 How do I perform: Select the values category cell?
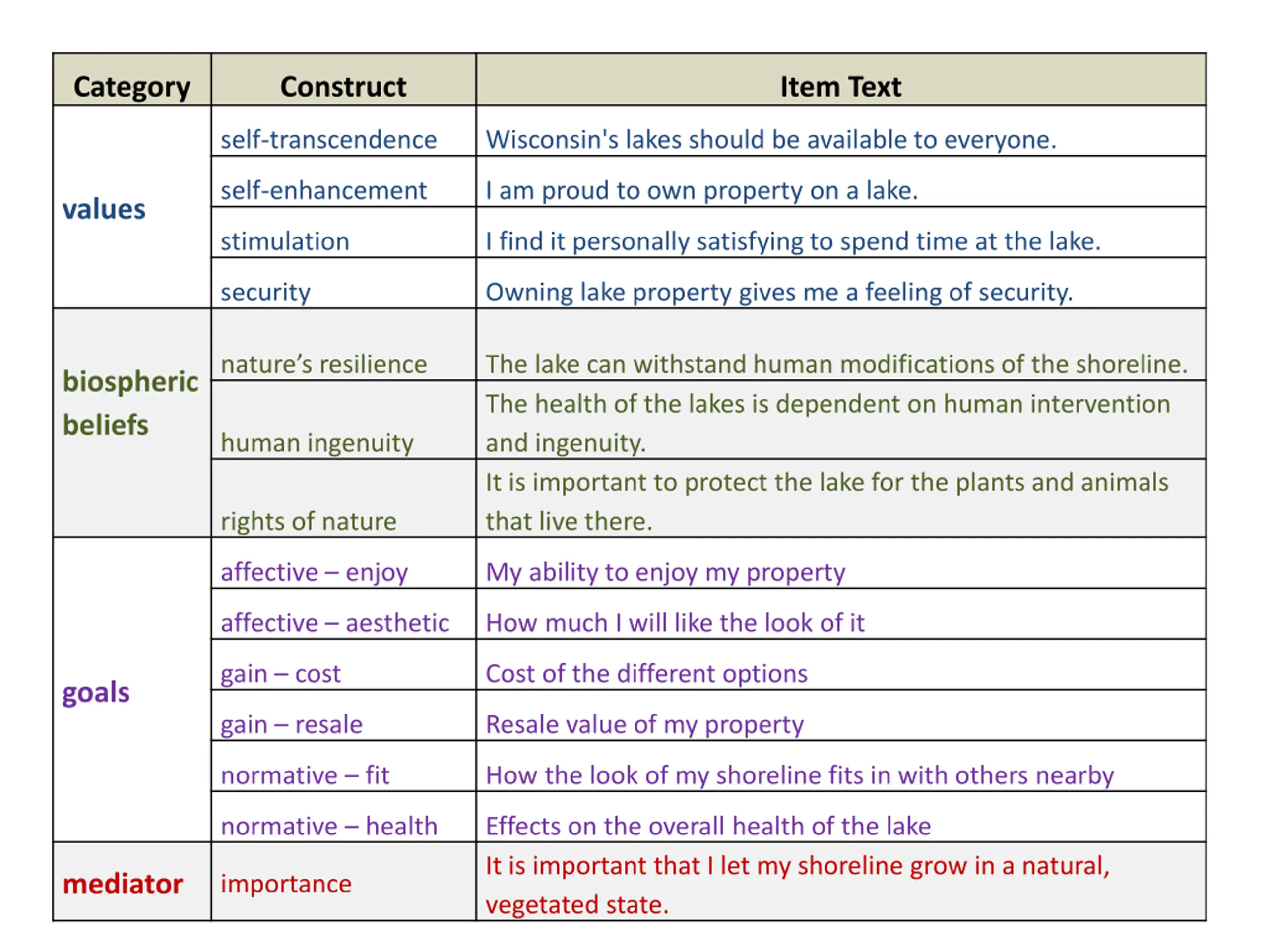[x=131, y=207]
